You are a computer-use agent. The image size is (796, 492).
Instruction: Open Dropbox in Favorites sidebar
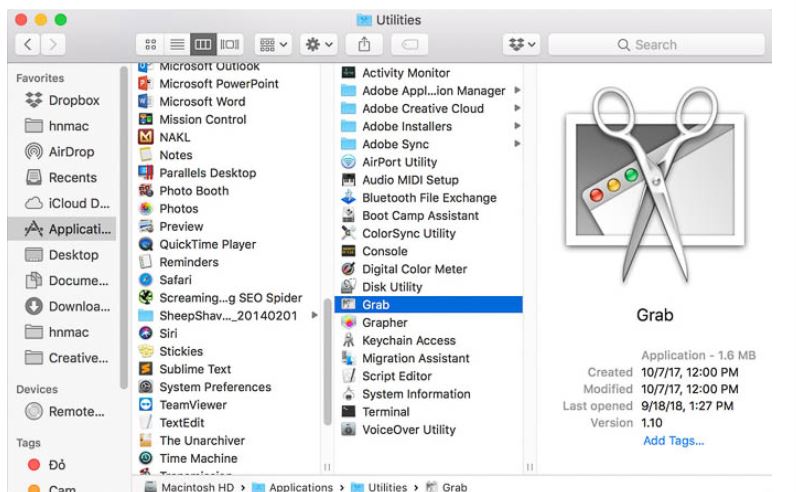62,101
